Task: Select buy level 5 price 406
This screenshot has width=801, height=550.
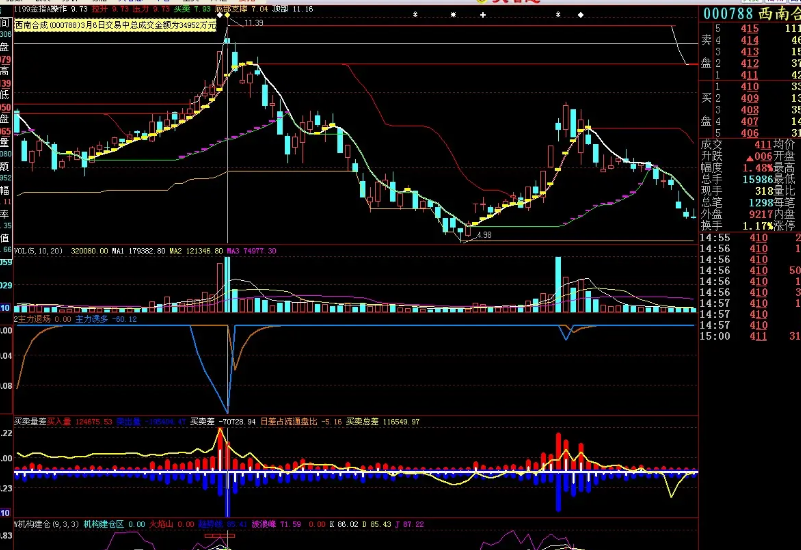Action: tap(749, 133)
